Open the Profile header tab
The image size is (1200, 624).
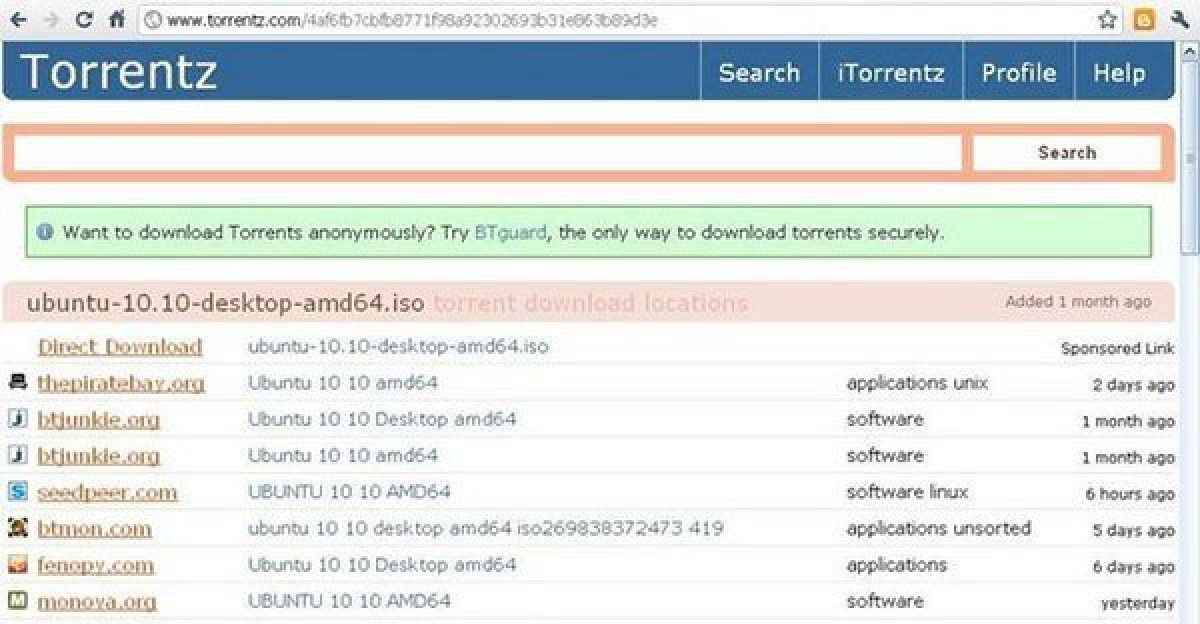click(x=1018, y=73)
